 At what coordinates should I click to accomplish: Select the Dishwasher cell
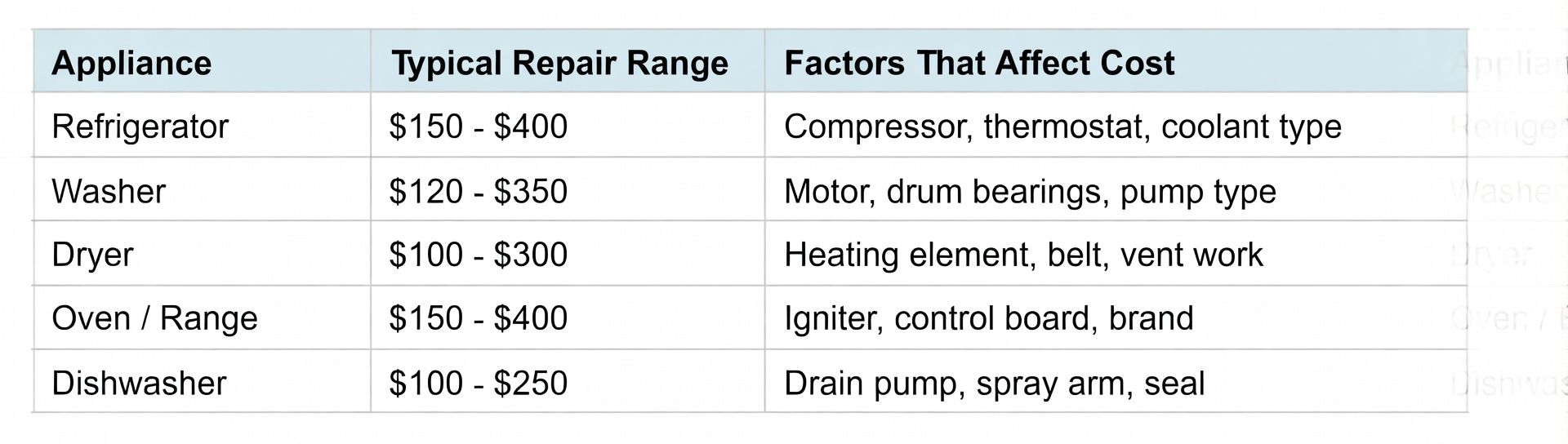tap(139, 383)
